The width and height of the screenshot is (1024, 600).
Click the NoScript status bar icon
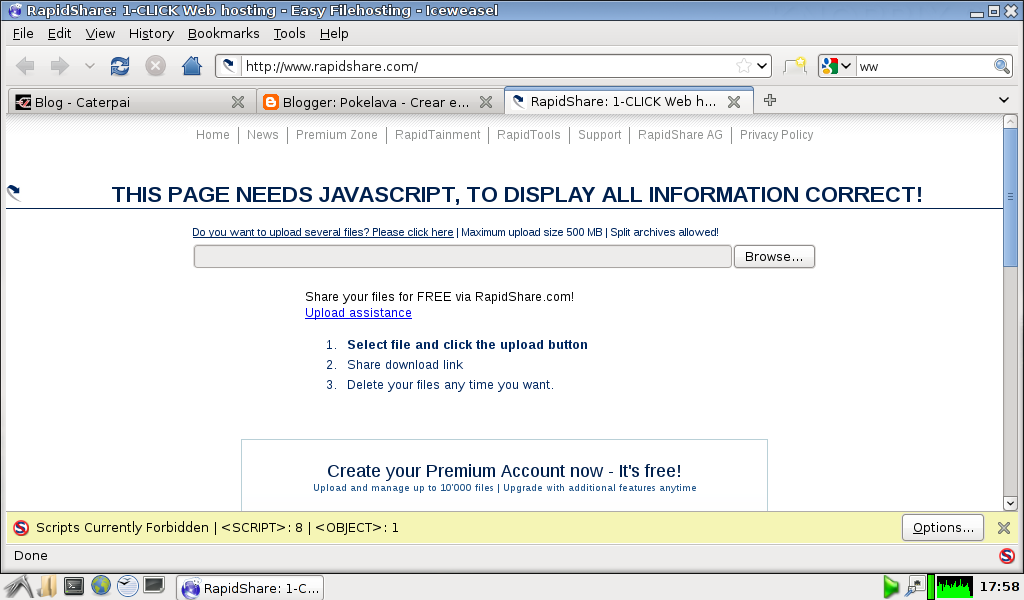[x=1006, y=556]
